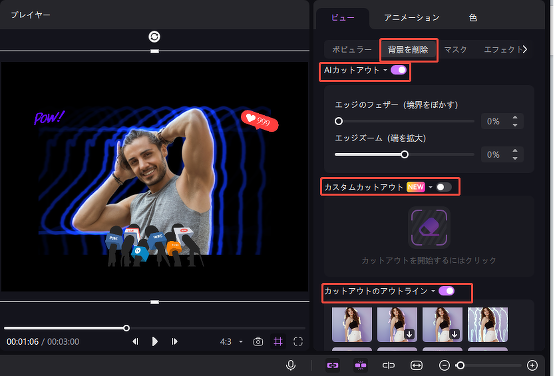554x376 pixels.
Task: Click the プレイヤー panel title
Action: [30, 15]
